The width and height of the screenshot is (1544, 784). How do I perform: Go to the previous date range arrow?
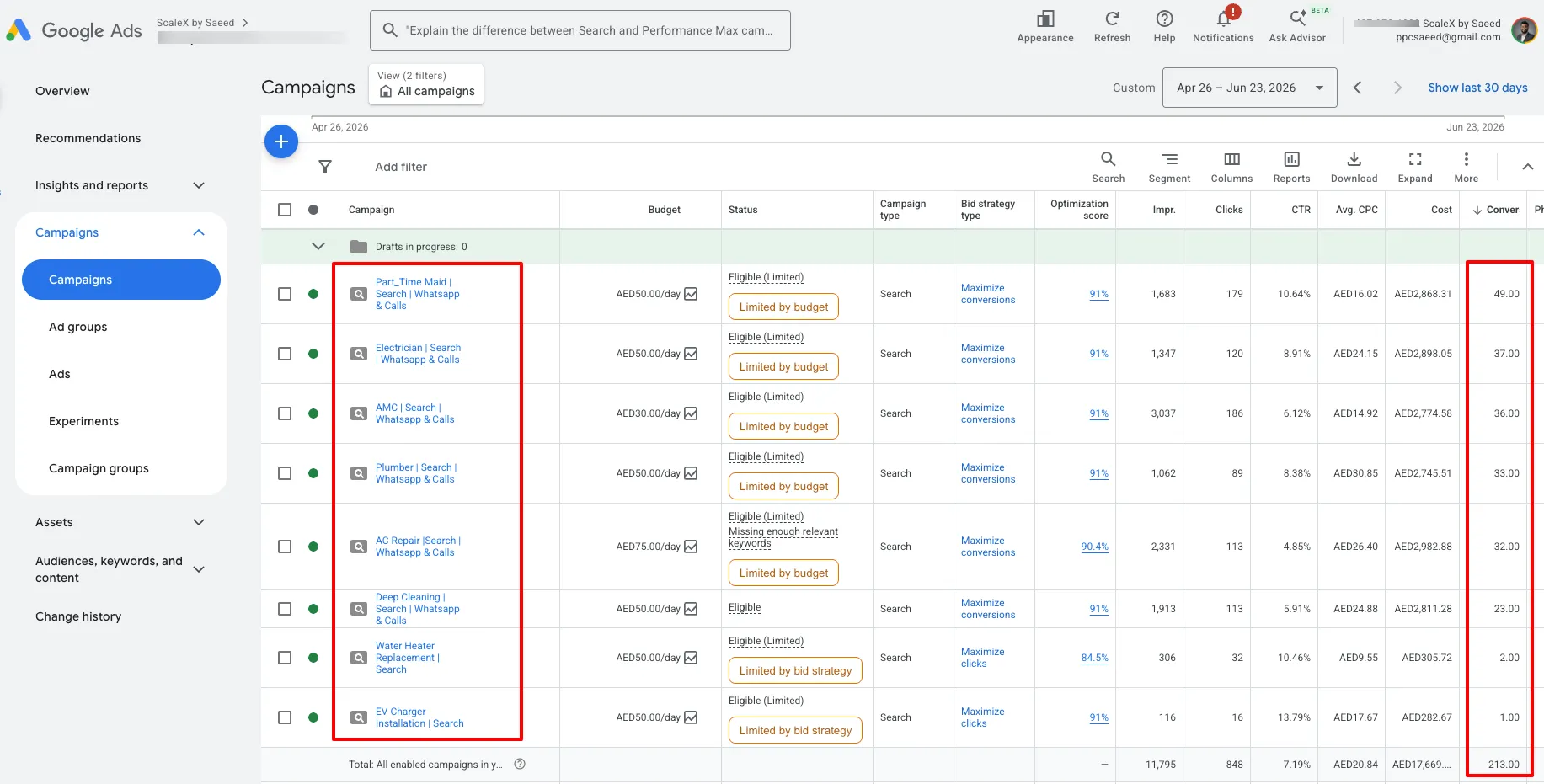pyautogui.click(x=1357, y=88)
